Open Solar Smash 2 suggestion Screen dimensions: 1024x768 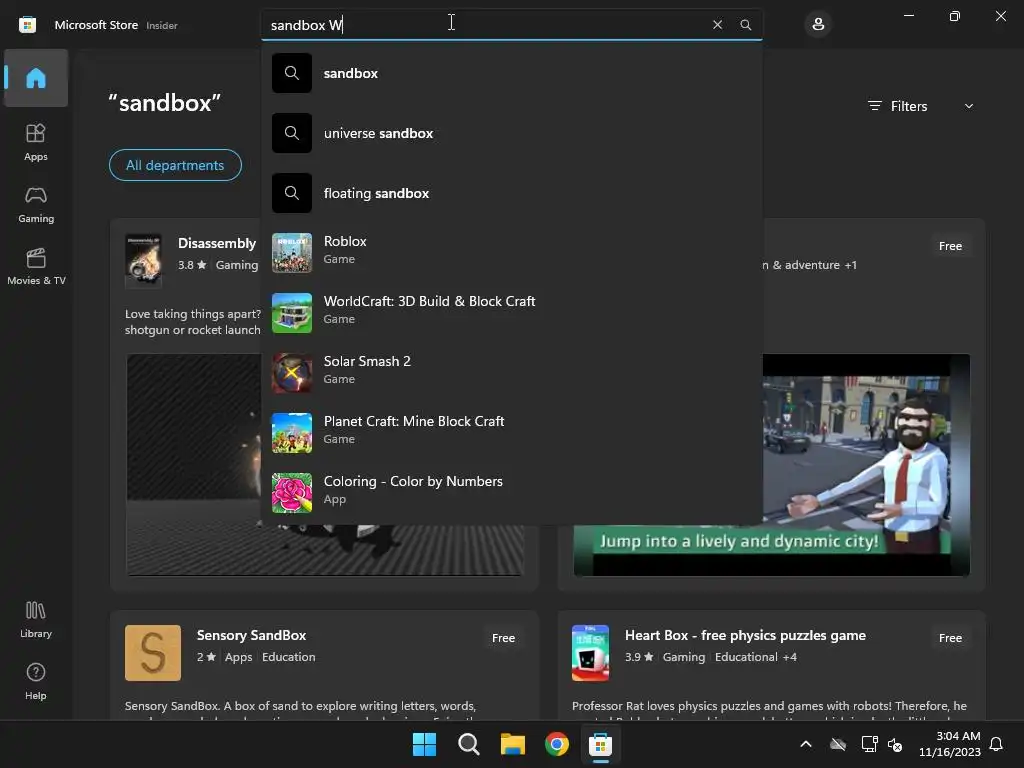pos(511,372)
